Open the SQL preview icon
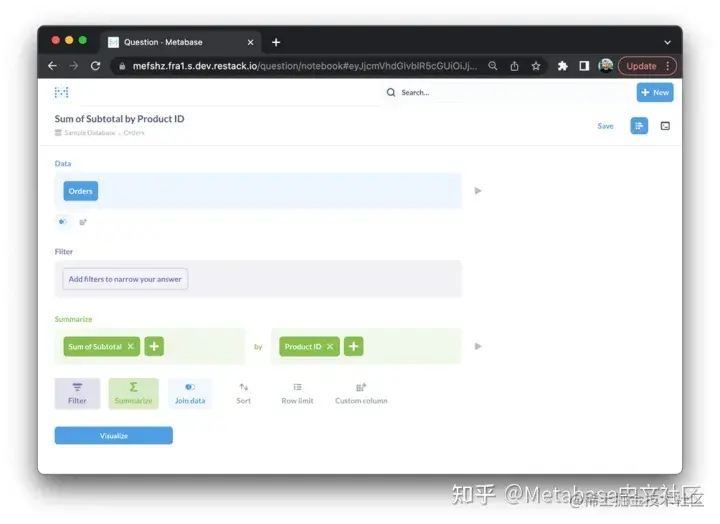 (x=665, y=126)
